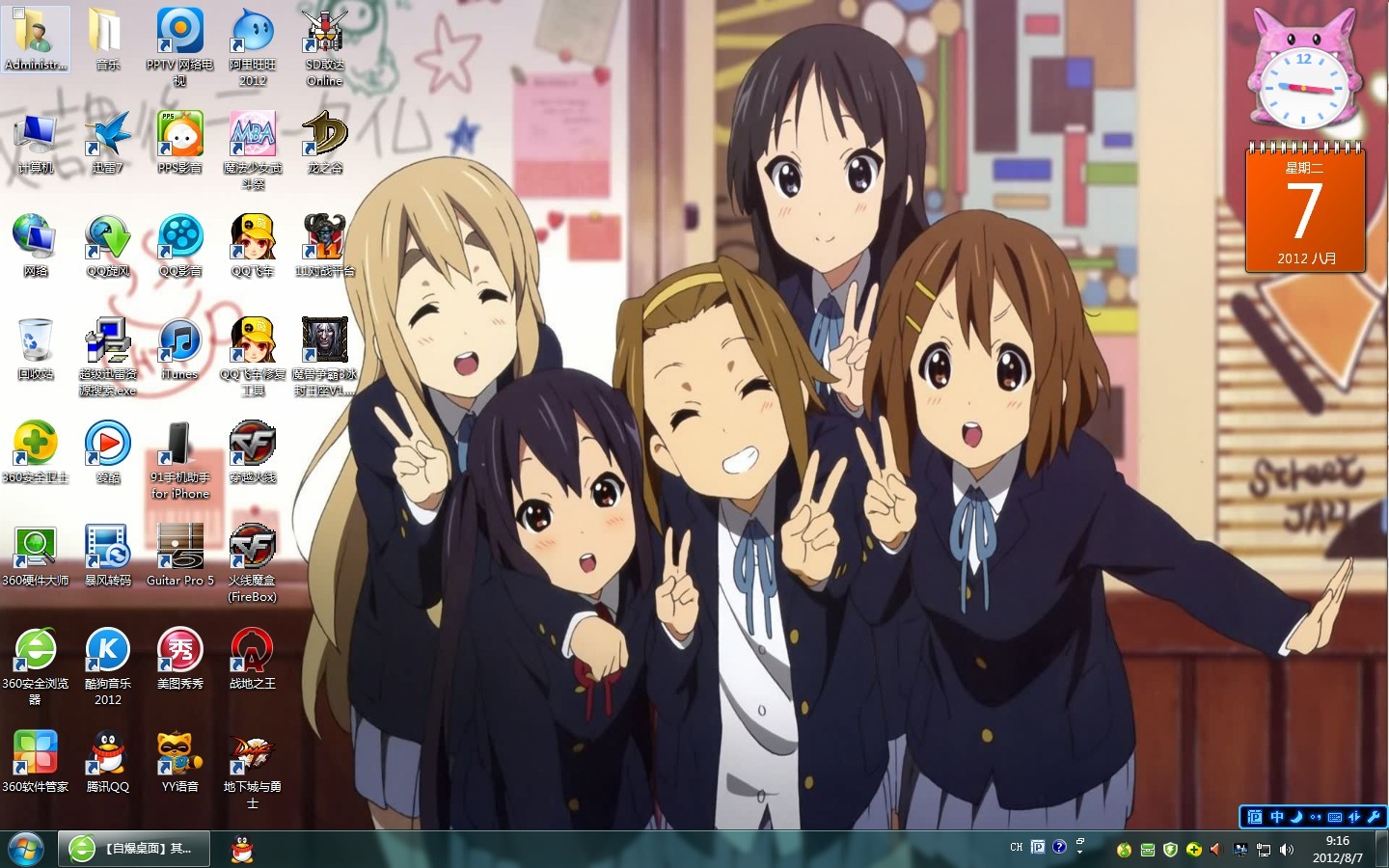Select the QQ飞车 game icon
Screen dimensions: 1389x868
coord(253,245)
